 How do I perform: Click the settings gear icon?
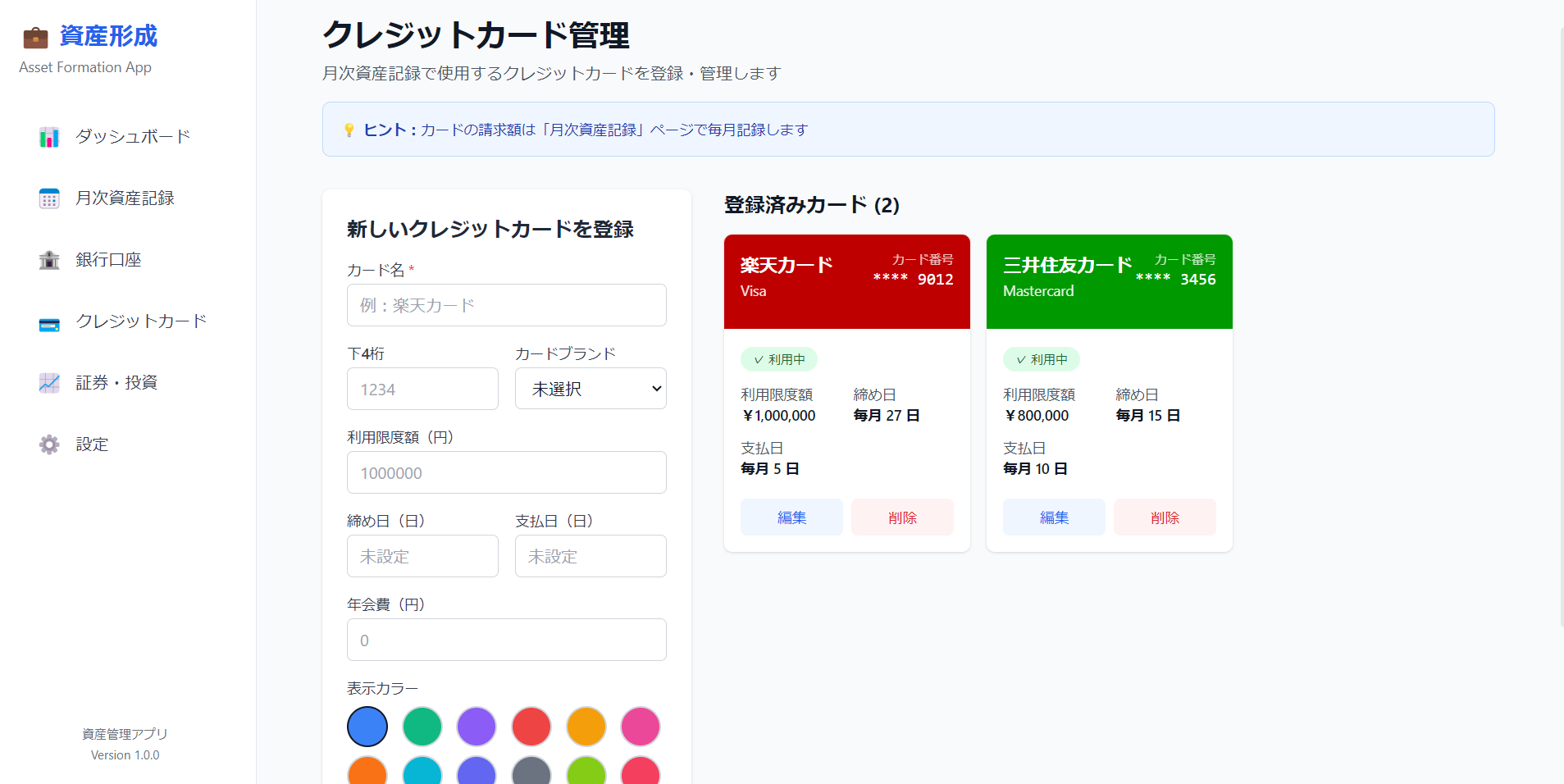pos(49,444)
